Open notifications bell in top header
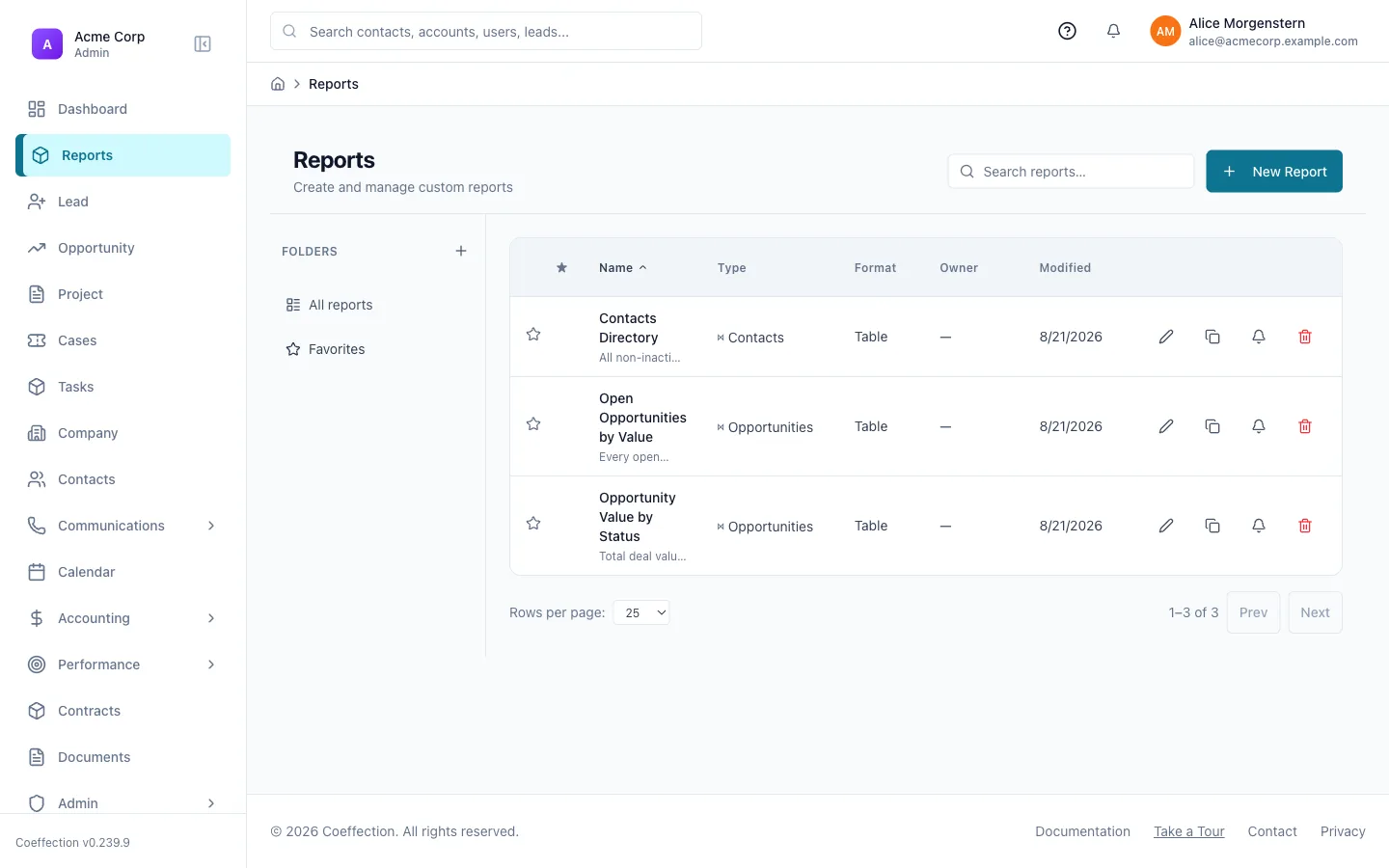 [x=1113, y=31]
